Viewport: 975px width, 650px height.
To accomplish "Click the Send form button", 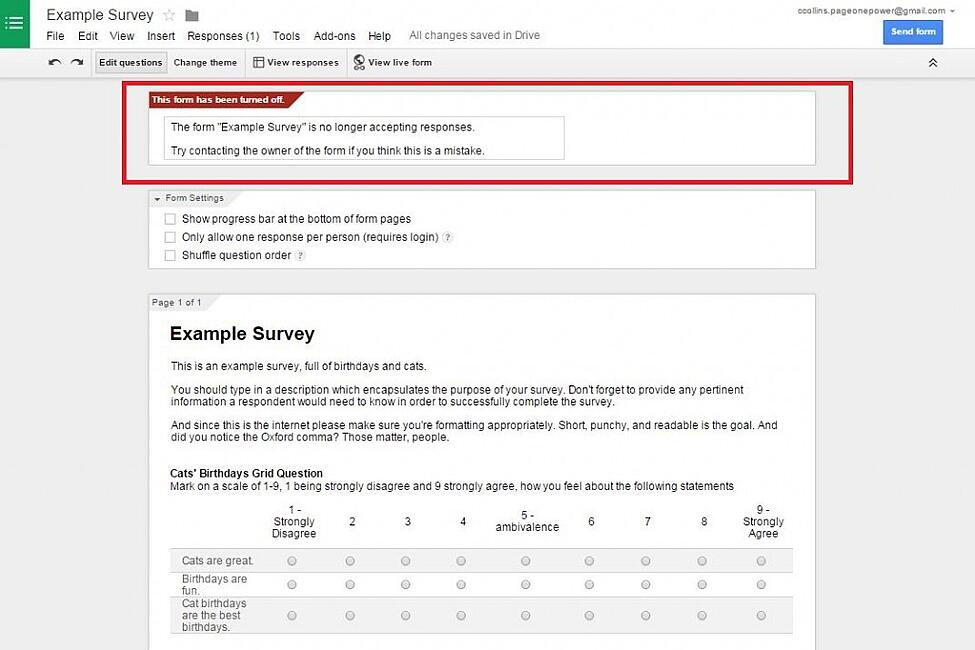I will pyautogui.click(x=912, y=31).
